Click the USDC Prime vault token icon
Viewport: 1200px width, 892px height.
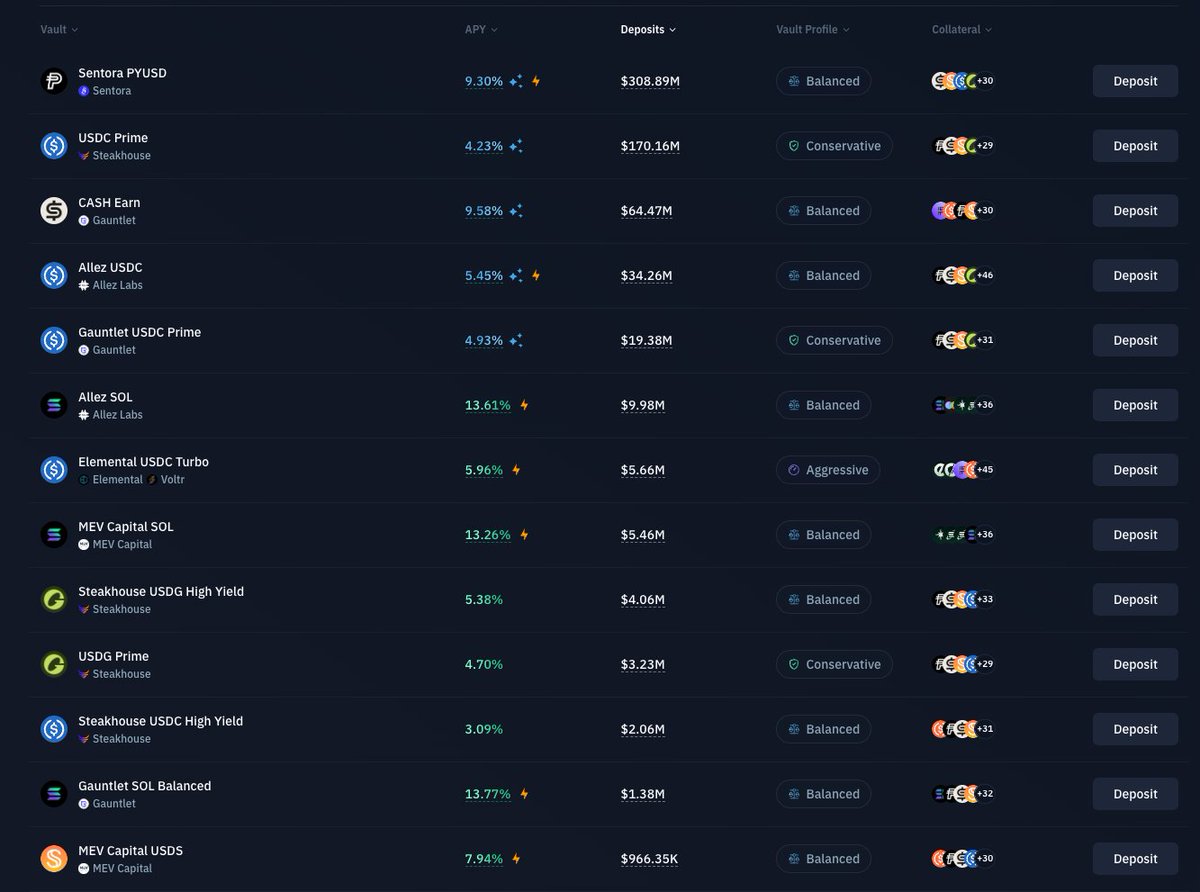click(x=54, y=146)
